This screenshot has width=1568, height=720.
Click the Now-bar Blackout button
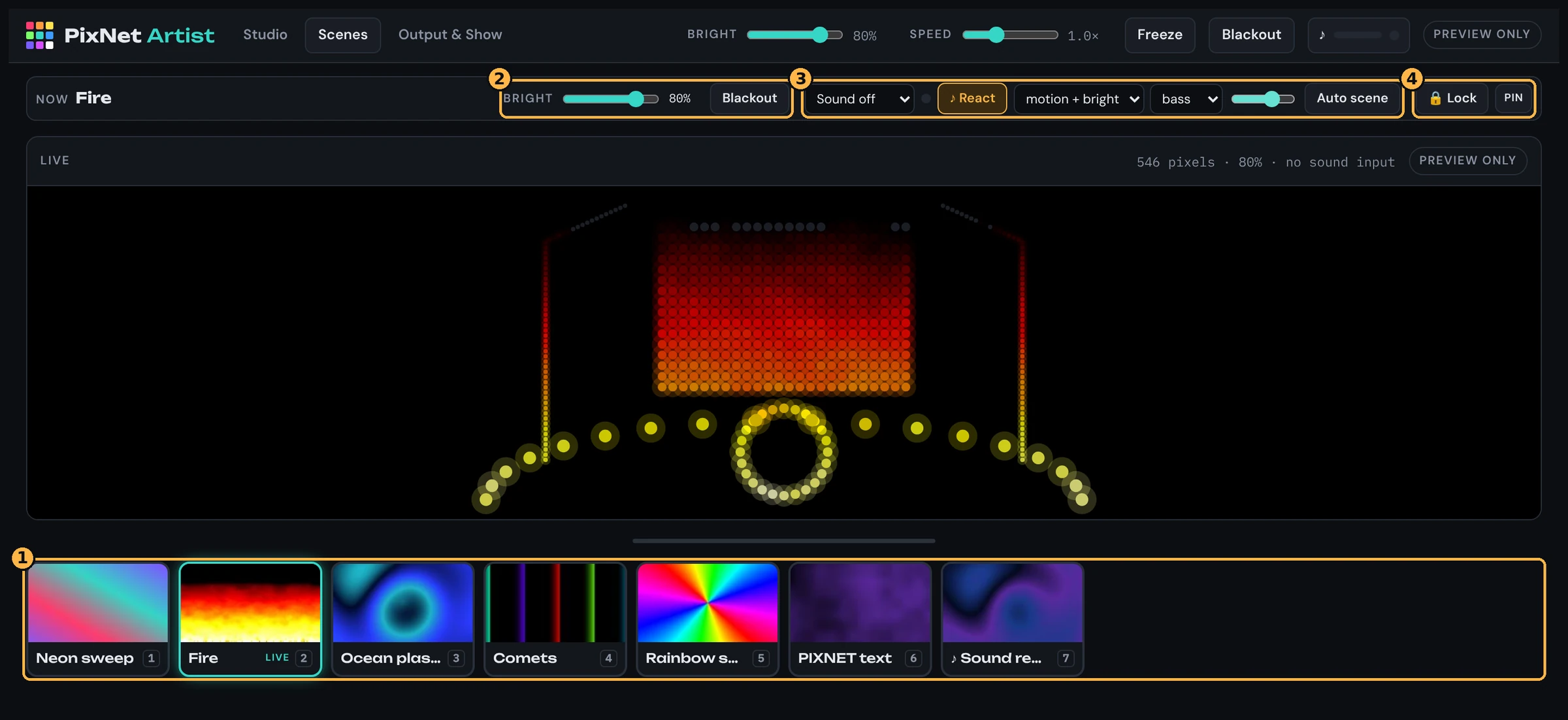click(x=749, y=98)
